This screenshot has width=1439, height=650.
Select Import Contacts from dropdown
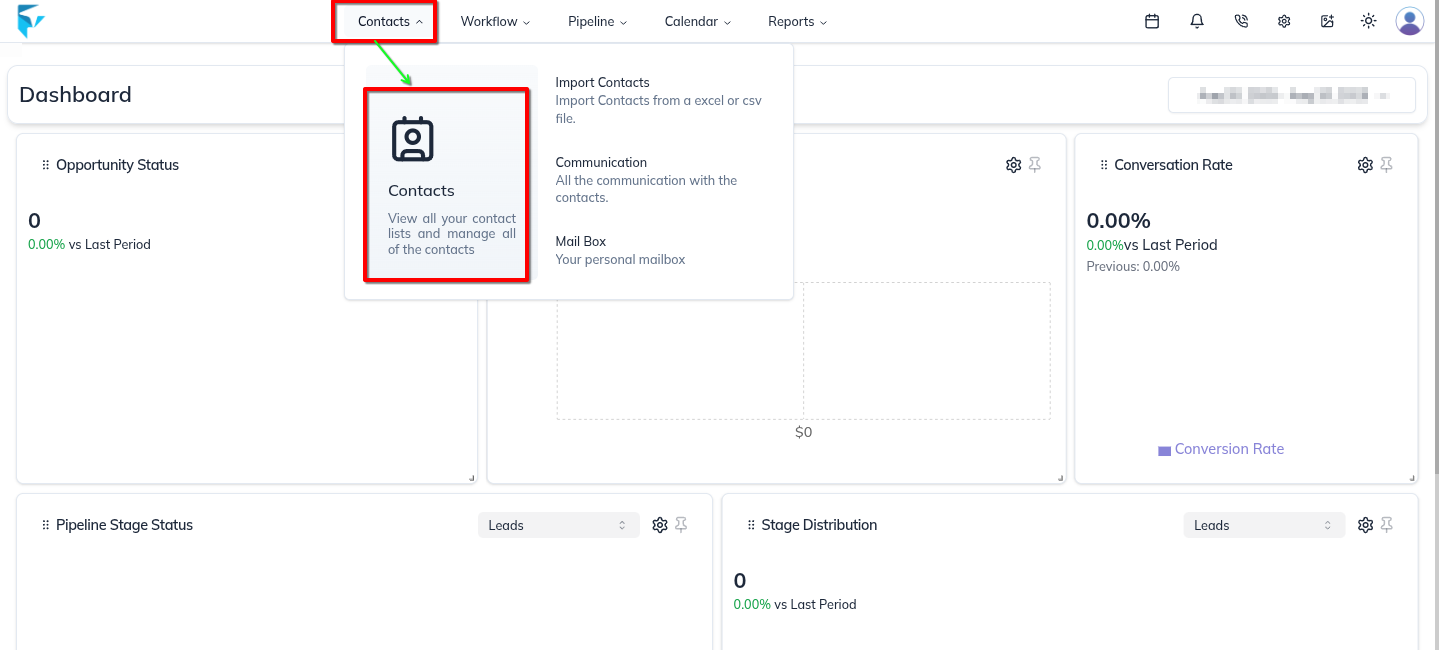tap(603, 83)
